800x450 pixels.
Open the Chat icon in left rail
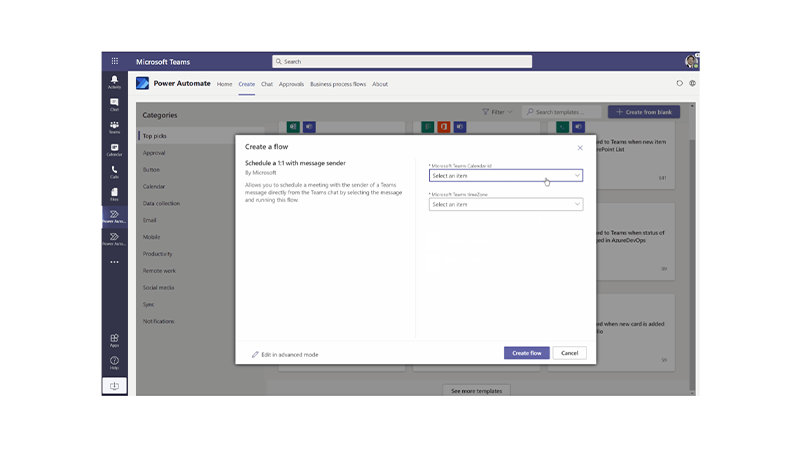point(114,103)
